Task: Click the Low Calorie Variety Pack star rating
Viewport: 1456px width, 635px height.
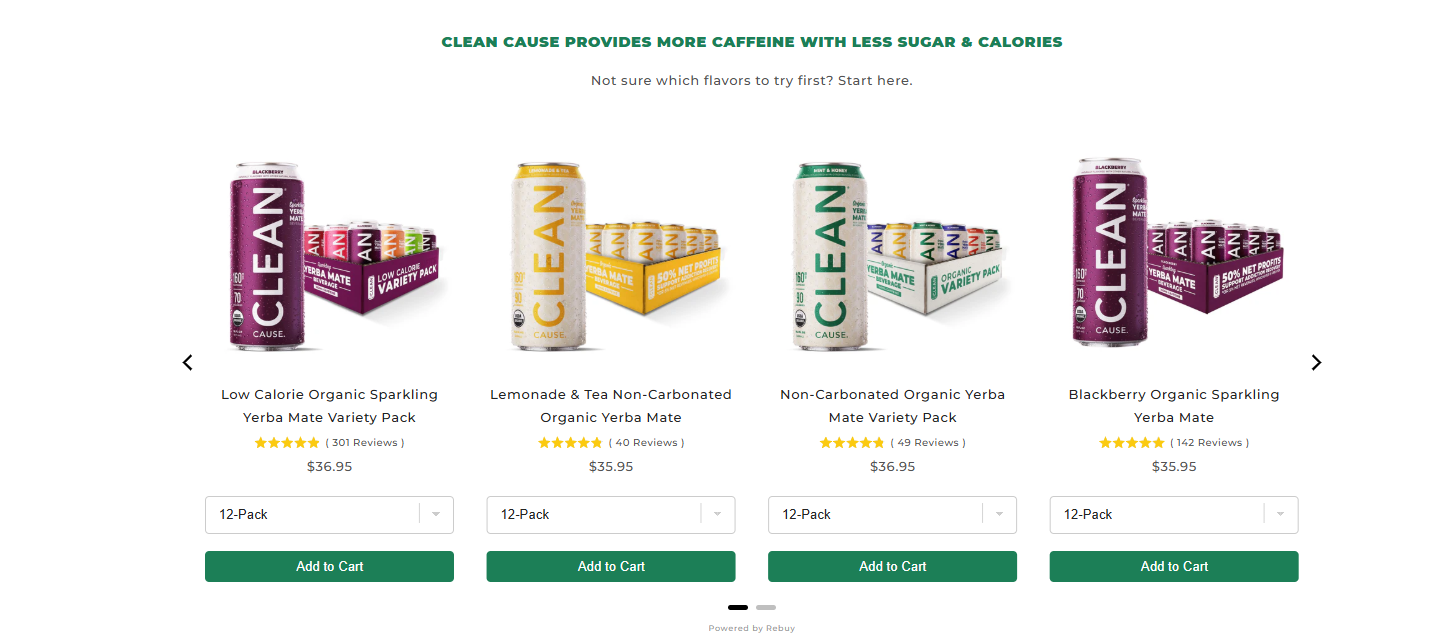Action: [x=287, y=443]
